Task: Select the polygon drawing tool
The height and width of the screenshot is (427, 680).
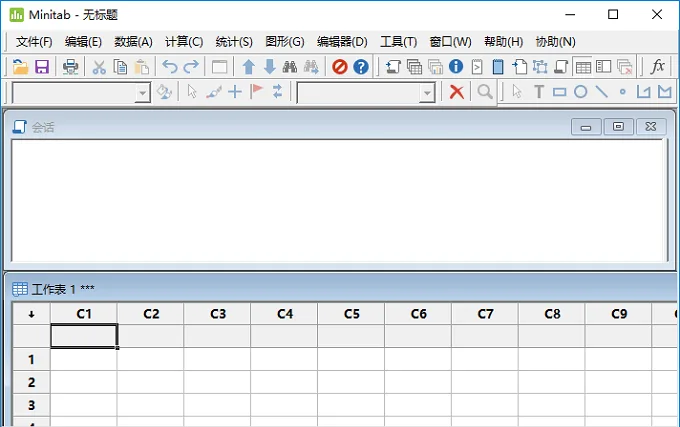Action: 664,92
